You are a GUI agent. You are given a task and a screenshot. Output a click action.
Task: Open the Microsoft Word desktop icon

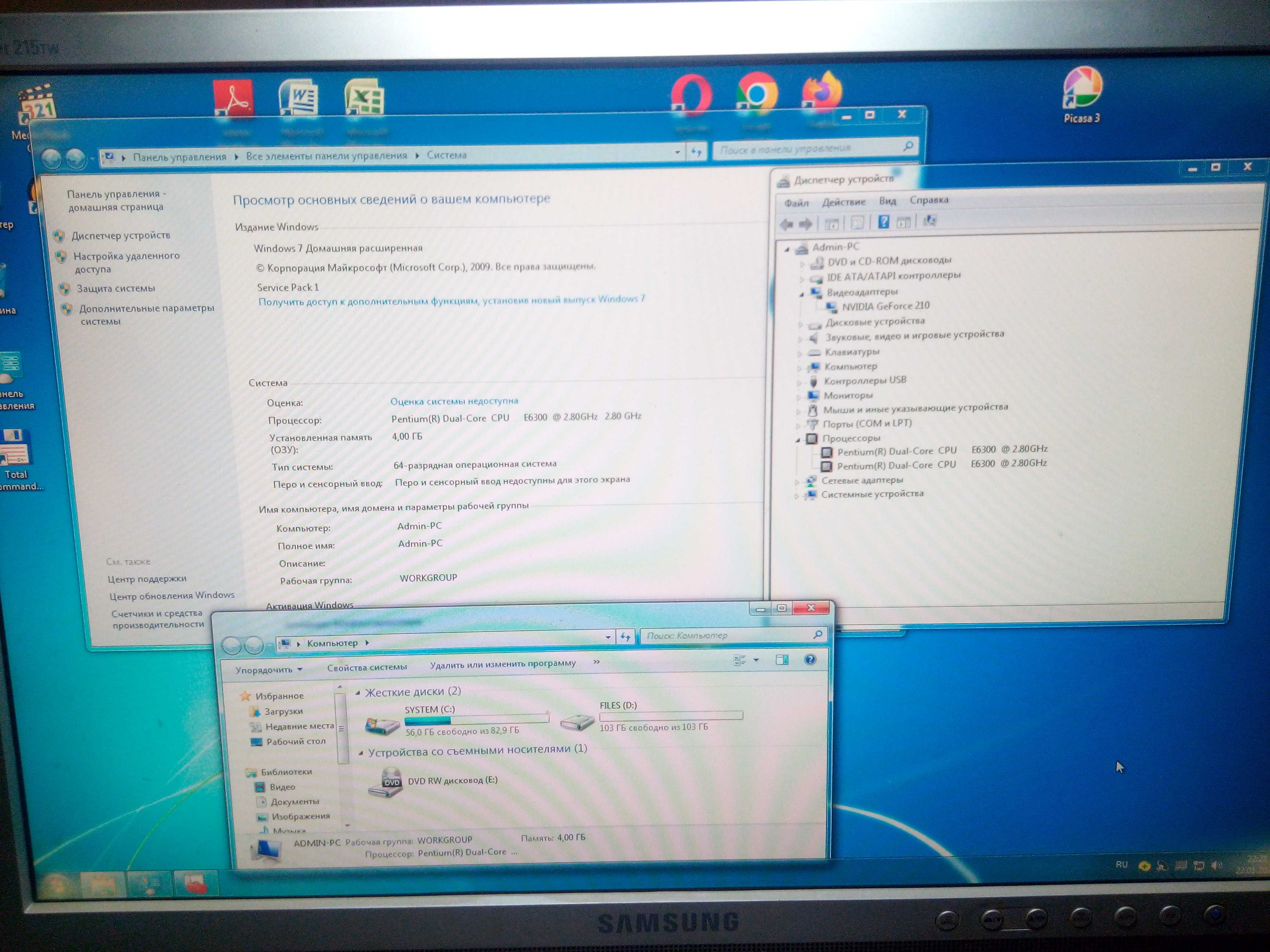coord(299,98)
